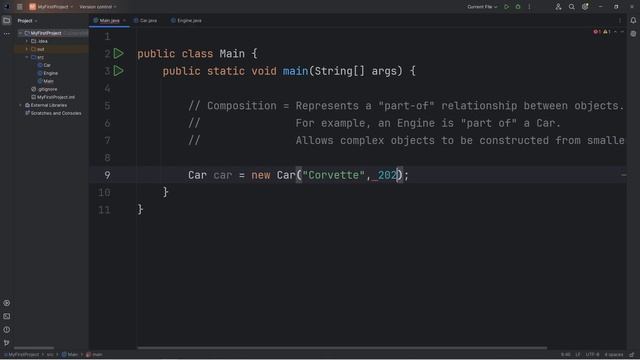Expand the out folder

pyautogui.click(x=27, y=49)
